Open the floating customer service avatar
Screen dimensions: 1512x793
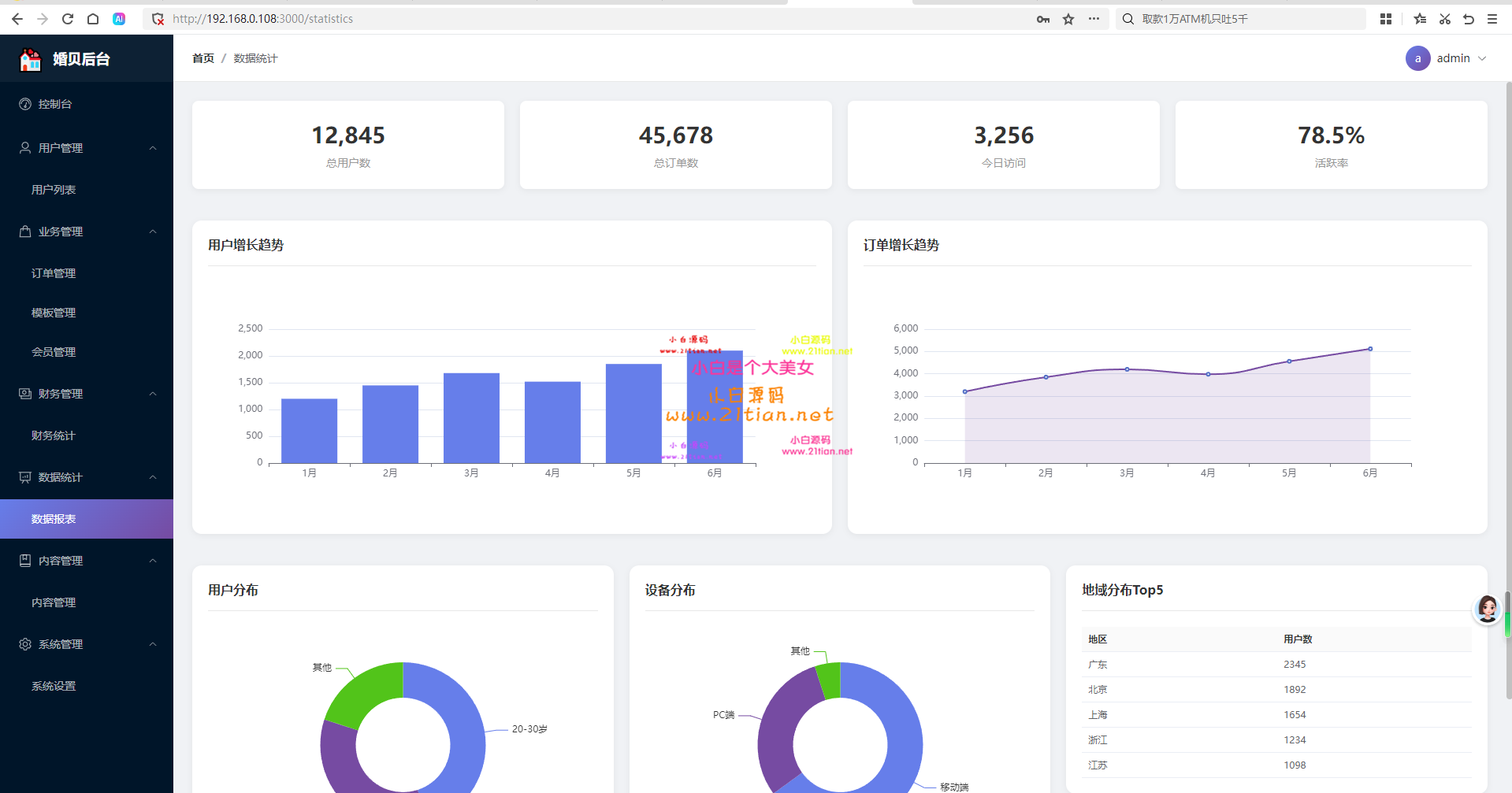[x=1488, y=609]
